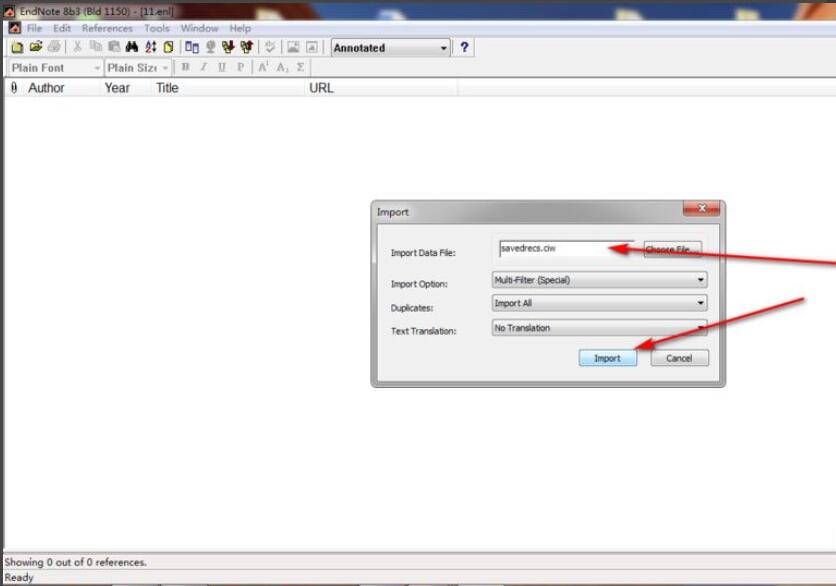836x586 pixels.
Task: Click the Print toolbar icon
Action: point(54,47)
